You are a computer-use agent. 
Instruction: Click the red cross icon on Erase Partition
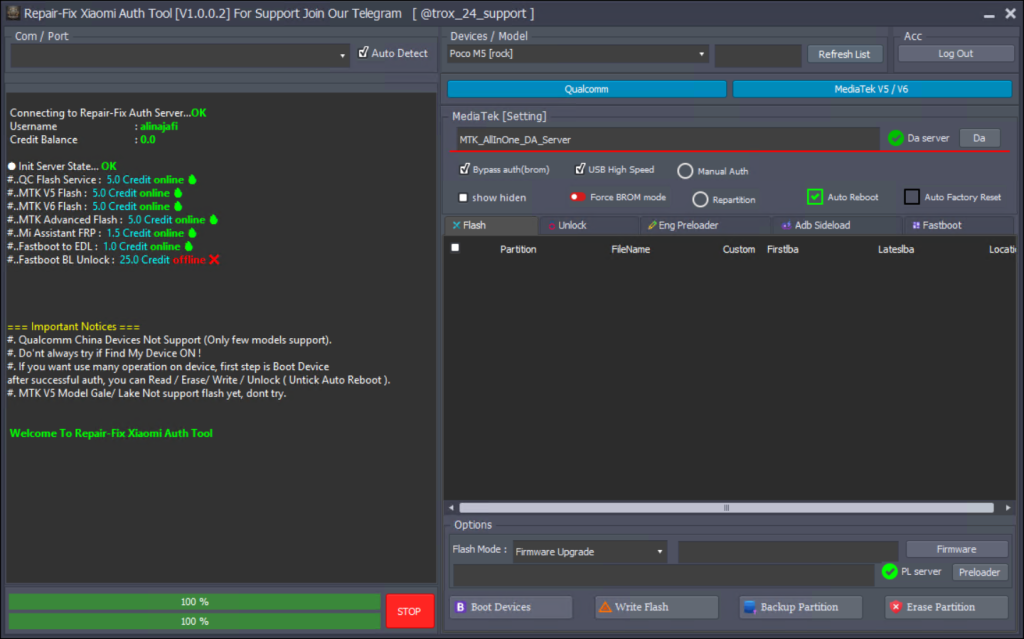coord(895,607)
